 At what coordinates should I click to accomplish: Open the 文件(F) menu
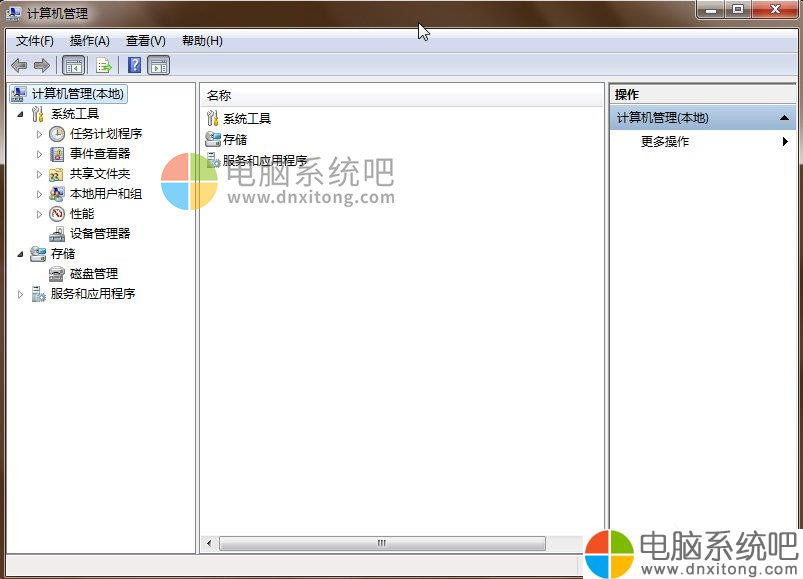click(35, 41)
